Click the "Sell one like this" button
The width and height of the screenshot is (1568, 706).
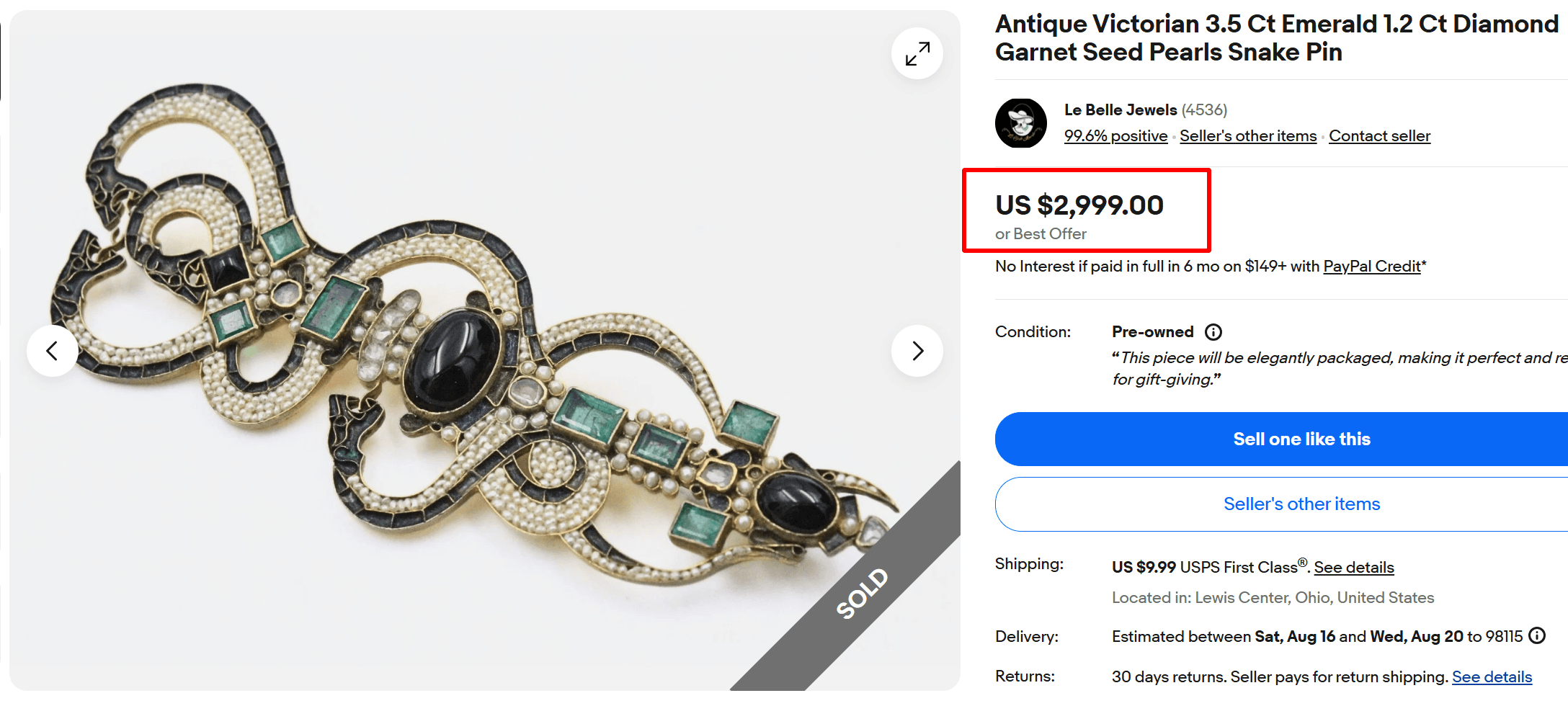click(x=1301, y=439)
